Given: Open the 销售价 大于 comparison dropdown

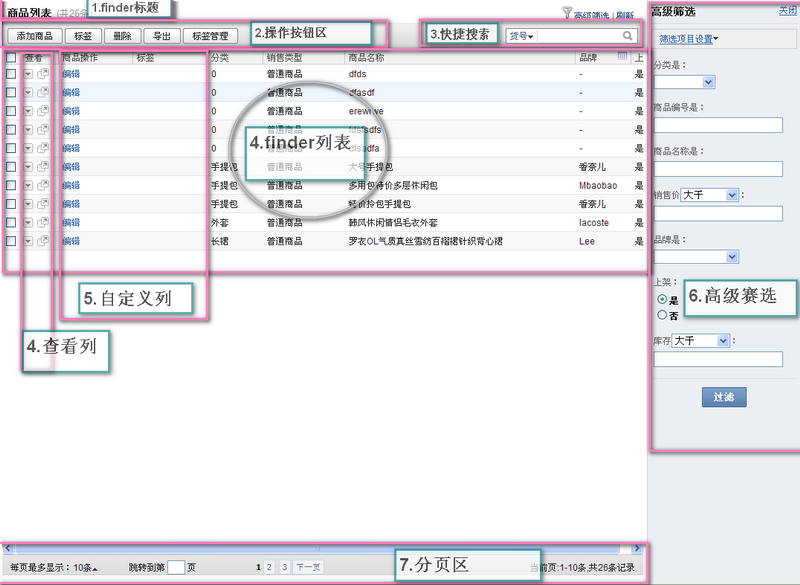Looking at the screenshot, I should [x=709, y=195].
